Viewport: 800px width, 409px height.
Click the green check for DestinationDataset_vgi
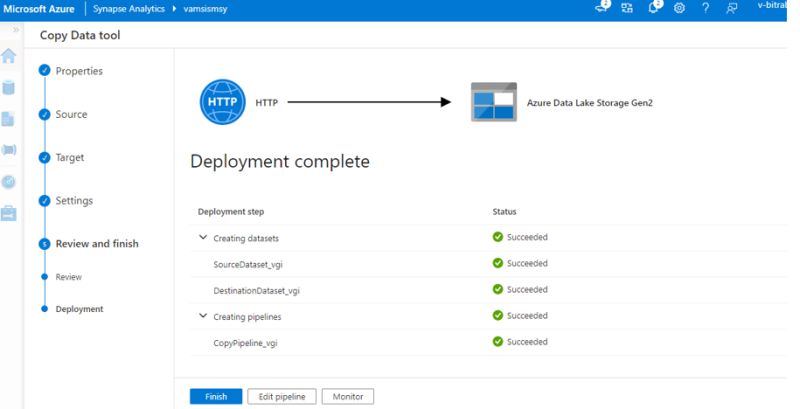coord(498,289)
